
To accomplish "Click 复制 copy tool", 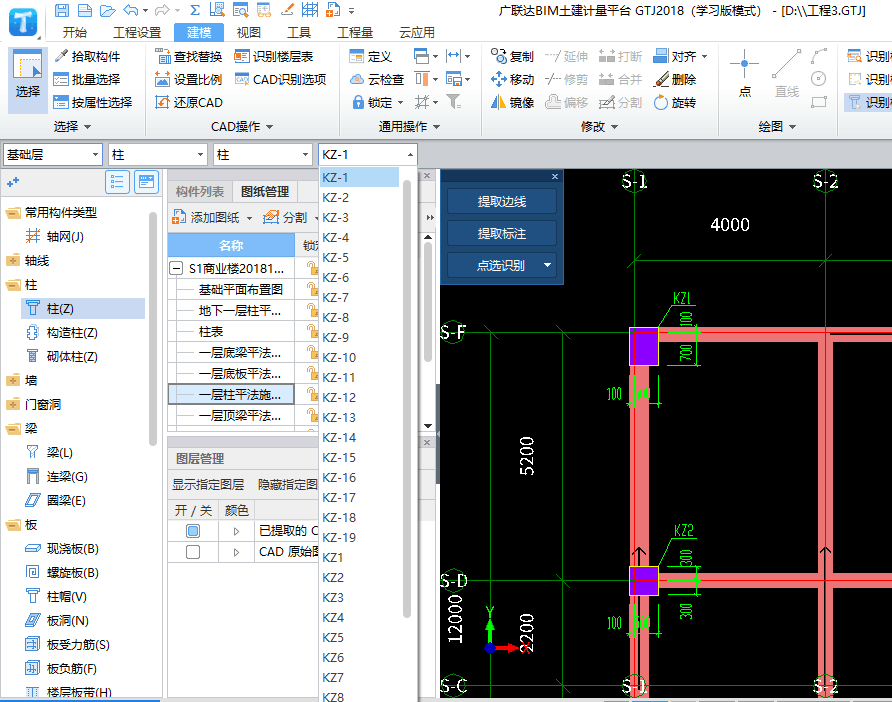I will point(513,56).
